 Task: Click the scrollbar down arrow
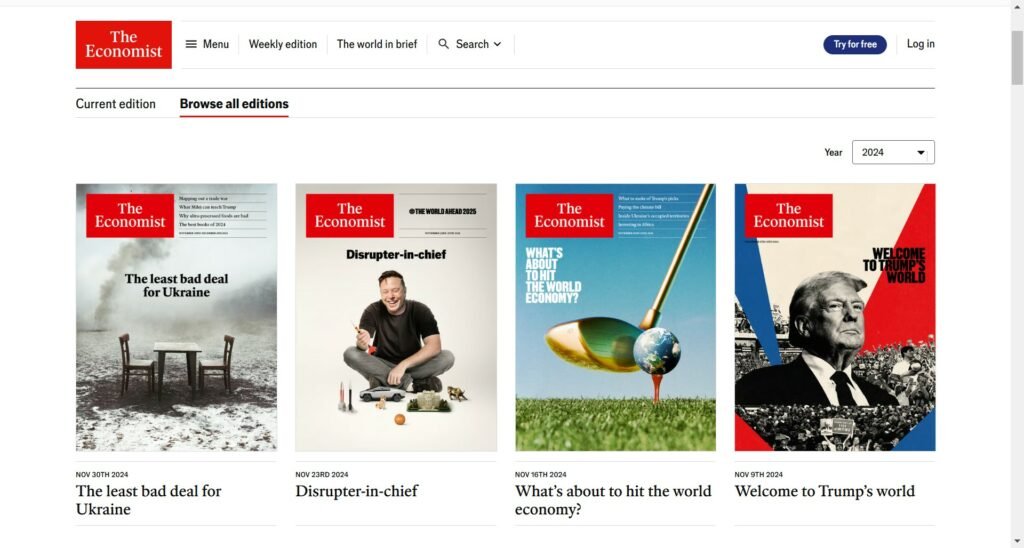(x=1017, y=542)
